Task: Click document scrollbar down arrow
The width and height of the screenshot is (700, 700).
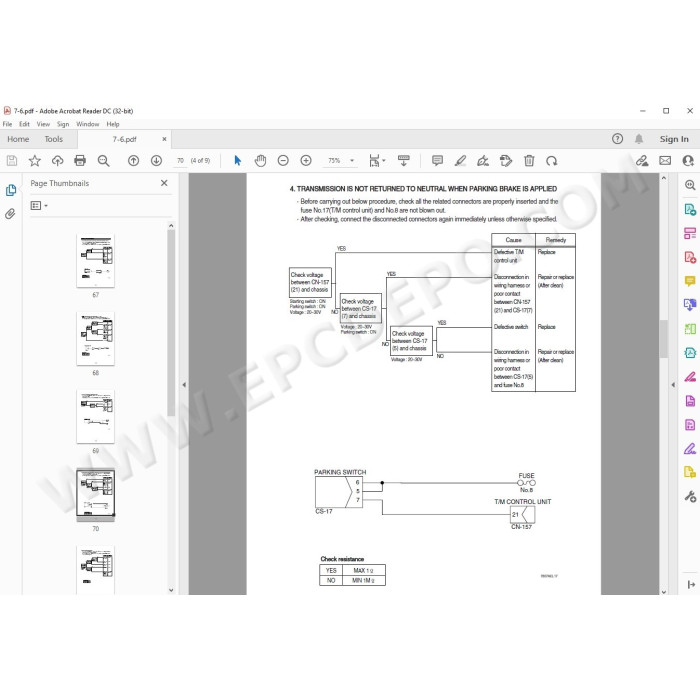Action: pos(664,592)
